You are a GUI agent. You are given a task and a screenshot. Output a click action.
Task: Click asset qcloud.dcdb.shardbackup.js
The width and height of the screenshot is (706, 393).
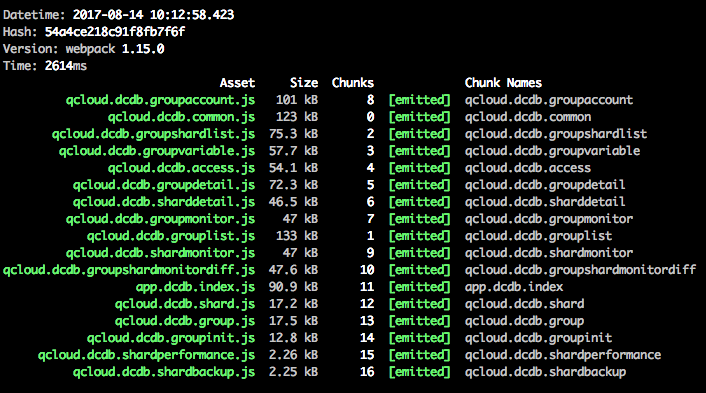click(164, 372)
